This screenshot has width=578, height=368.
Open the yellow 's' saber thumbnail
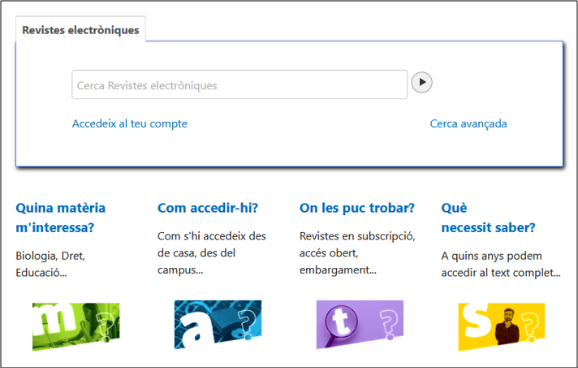coord(502,327)
